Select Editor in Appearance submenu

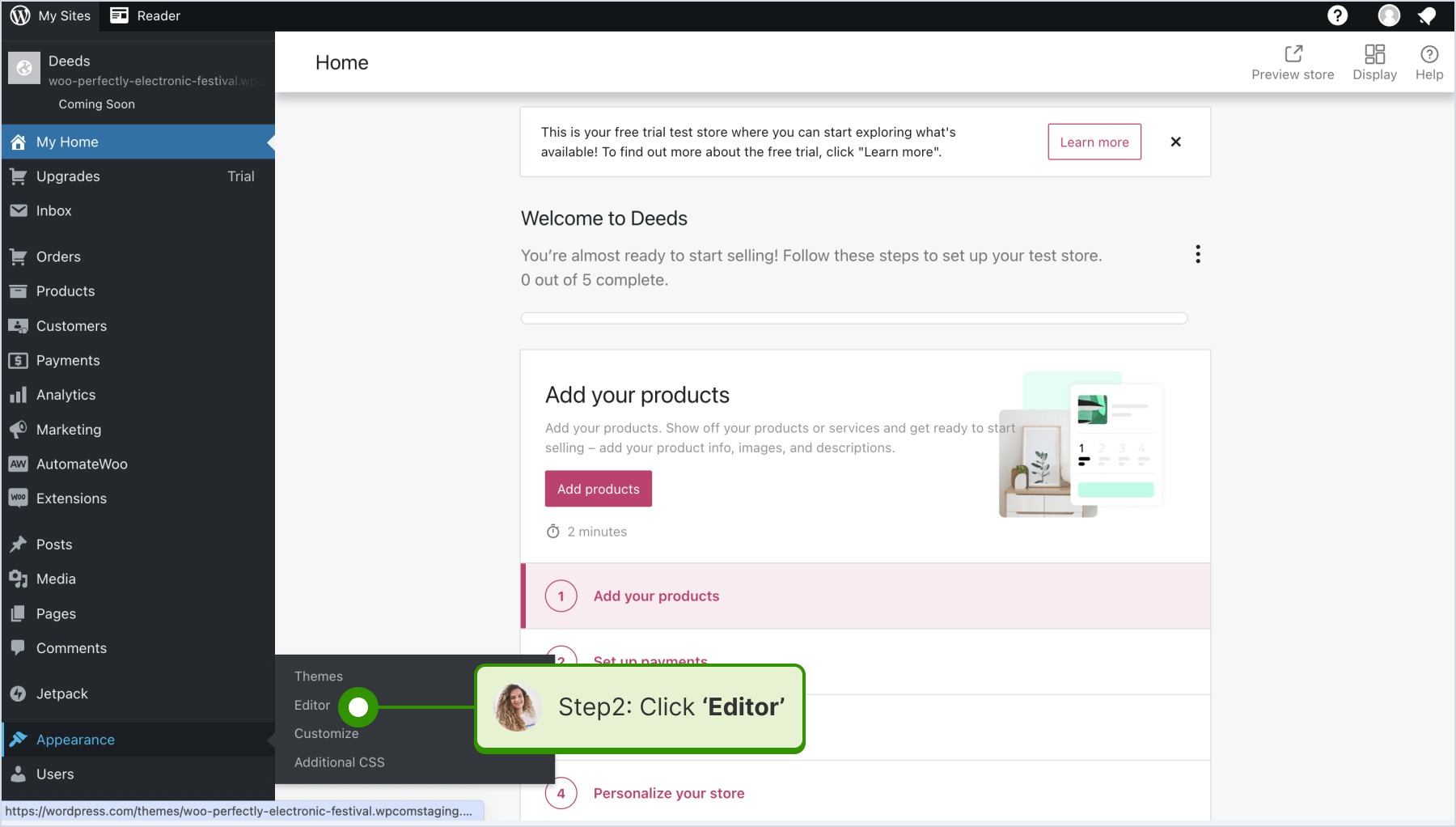click(312, 706)
